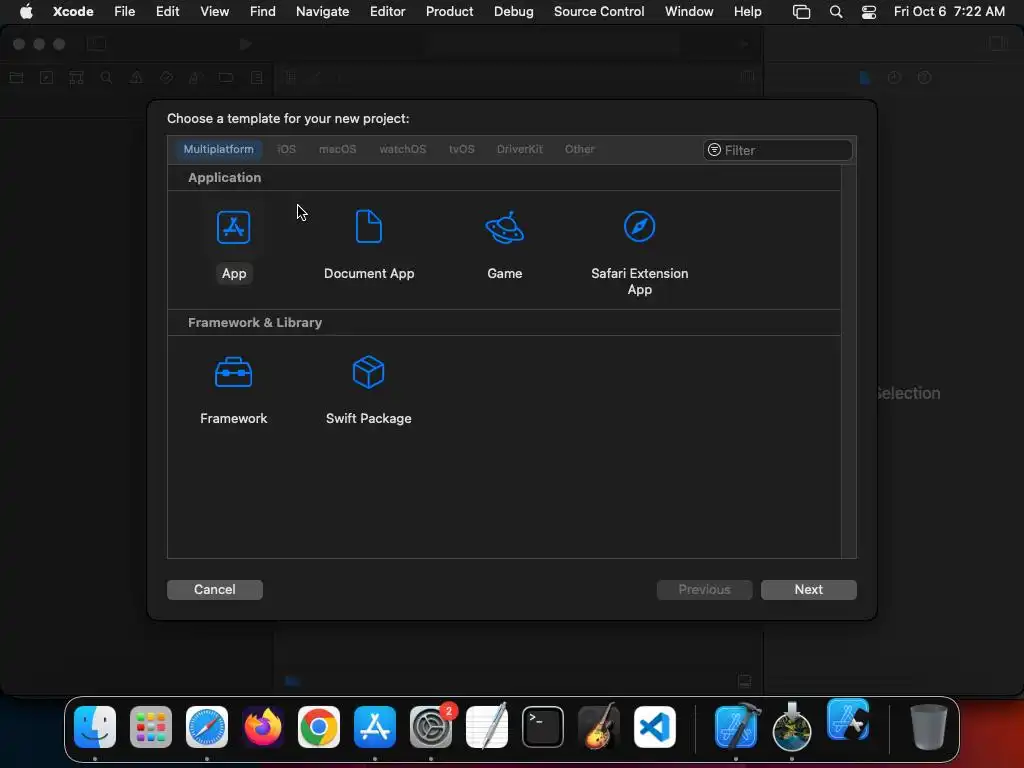The width and height of the screenshot is (1024, 768).
Task: Click the template list scrollbar
Action: coord(848,361)
